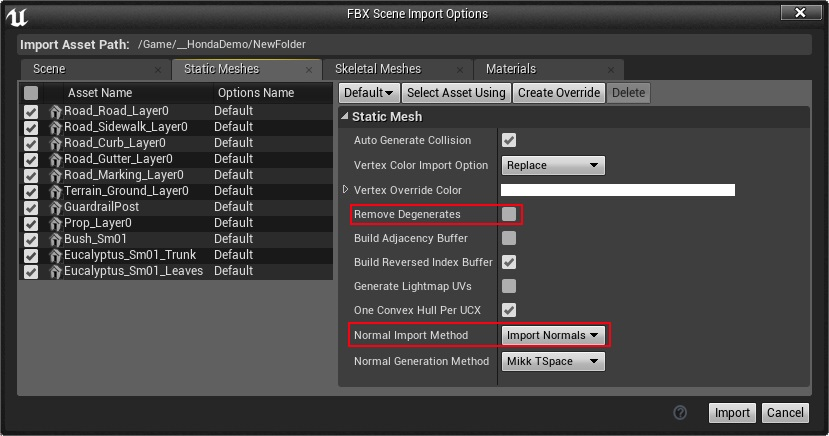Click the mesh icon beside Road_Sidewalk_Layer0
Viewport: 829px width, 436px height.
tap(55, 127)
